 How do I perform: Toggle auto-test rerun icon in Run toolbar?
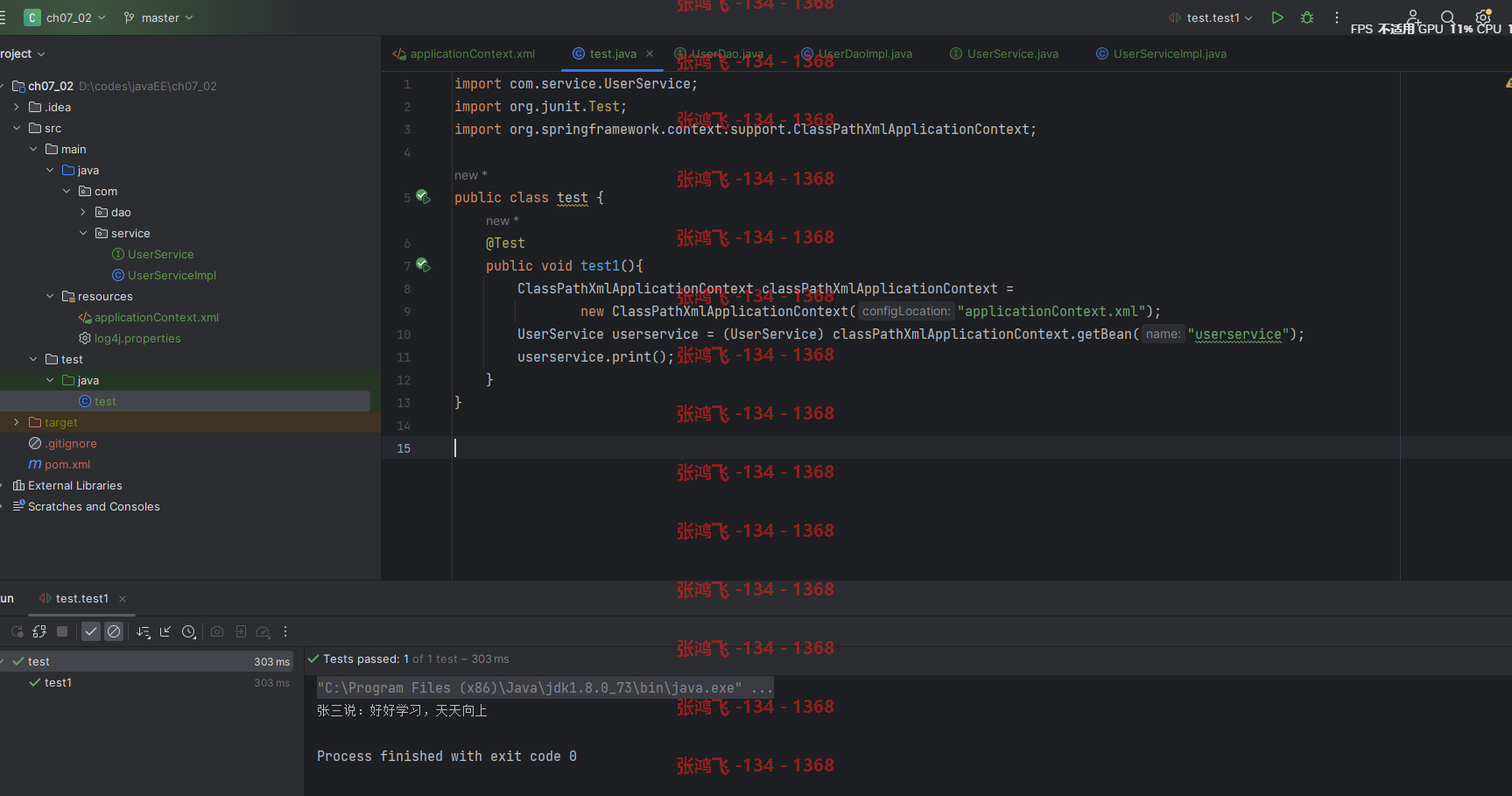(39, 631)
